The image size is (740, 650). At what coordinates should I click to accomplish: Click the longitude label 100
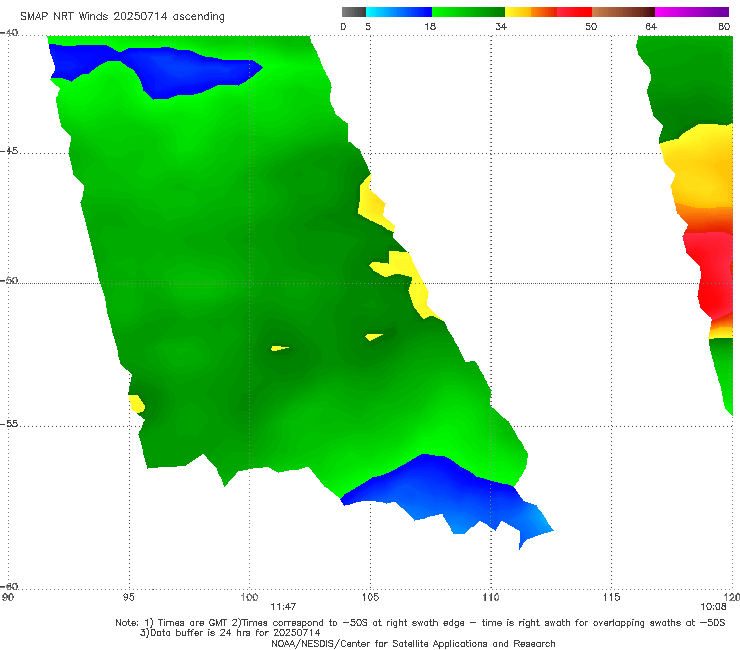pos(249,597)
